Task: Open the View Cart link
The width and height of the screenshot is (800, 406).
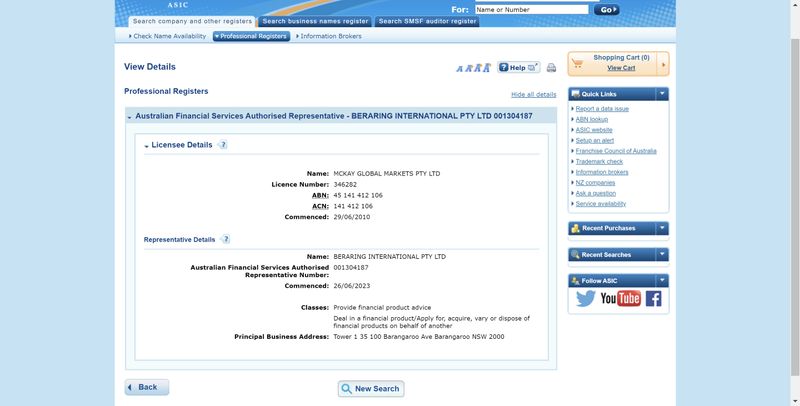Action: pyautogui.click(x=621, y=68)
